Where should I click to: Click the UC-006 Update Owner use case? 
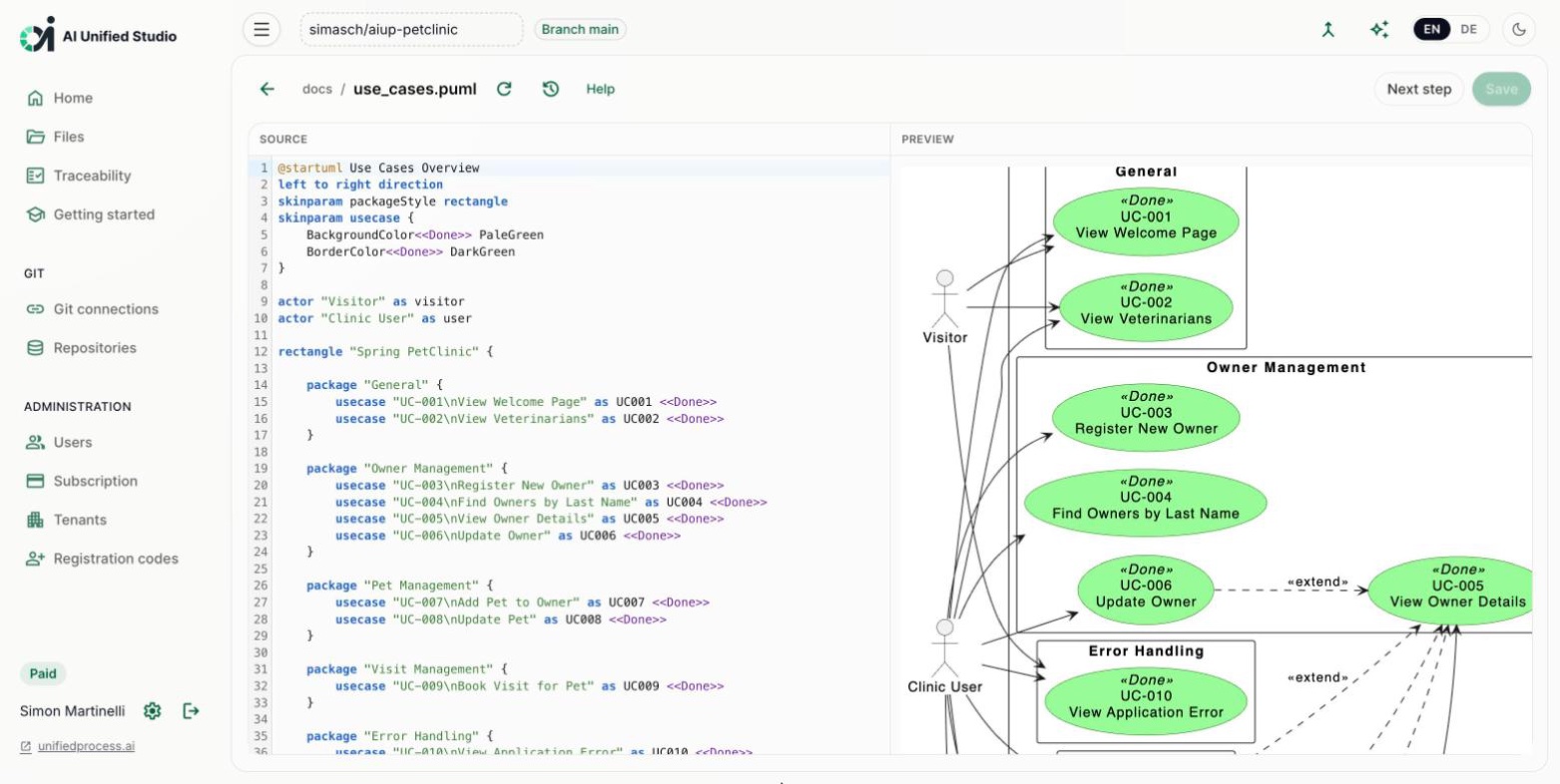pos(1146,591)
